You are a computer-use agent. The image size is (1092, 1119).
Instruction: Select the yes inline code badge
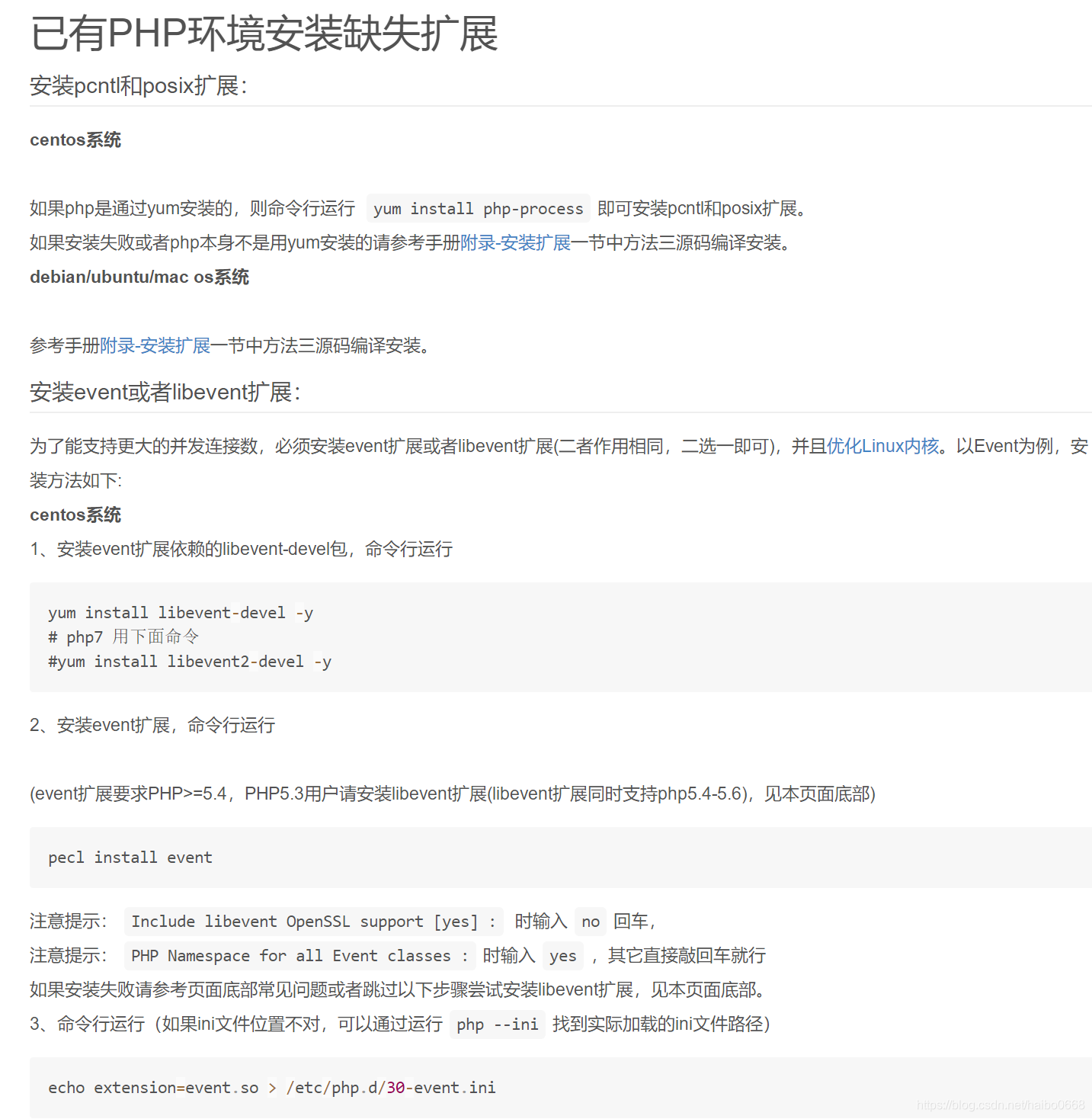[563, 956]
